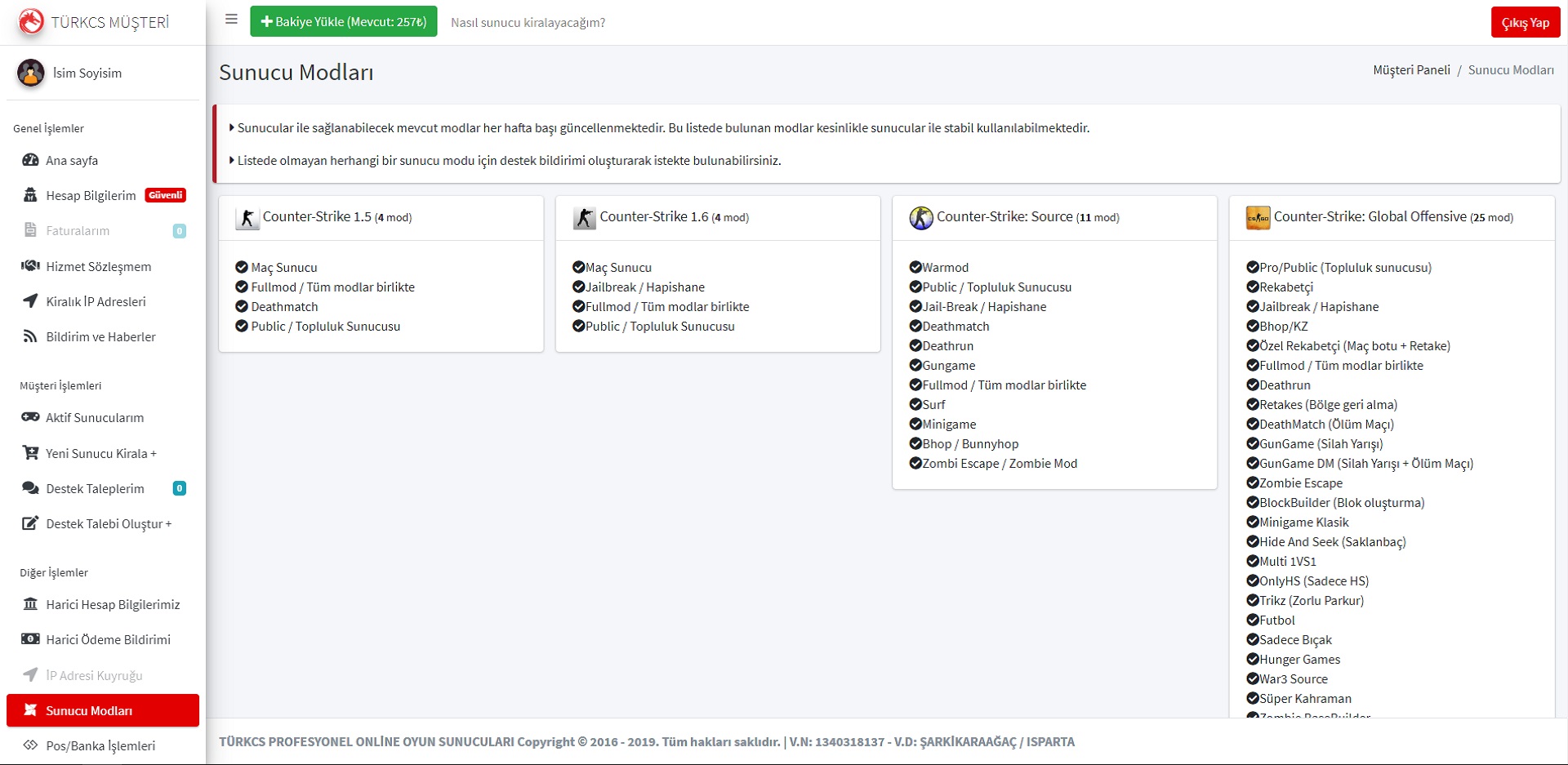Click the check icon beside Rekabetçi
Viewport: 1568px width, 765px height.
pyautogui.click(x=1253, y=287)
